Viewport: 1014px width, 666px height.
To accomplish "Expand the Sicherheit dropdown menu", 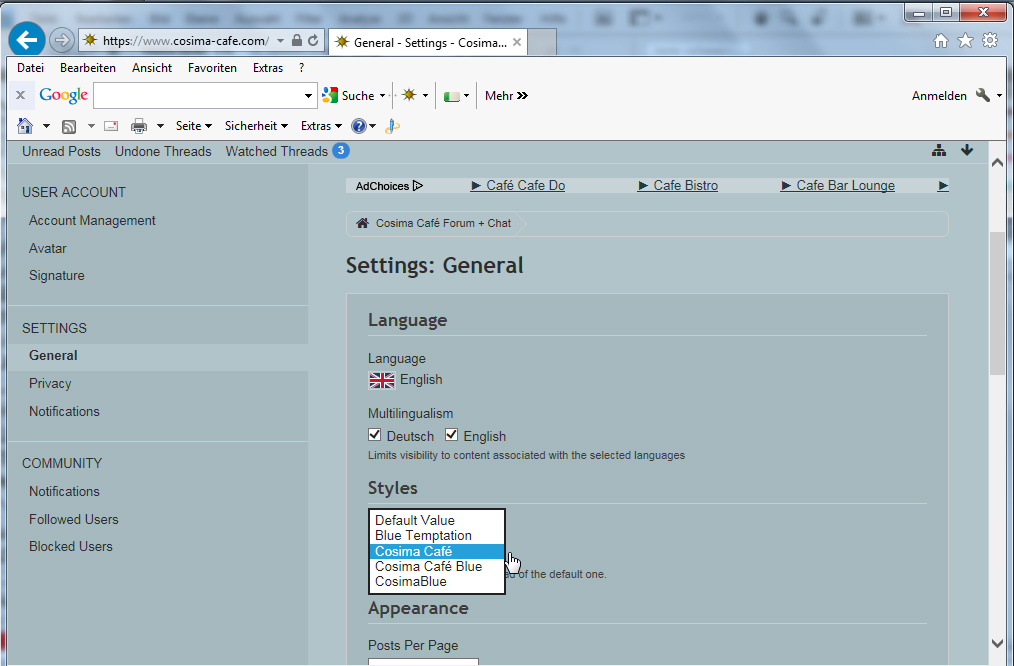I will coord(256,126).
